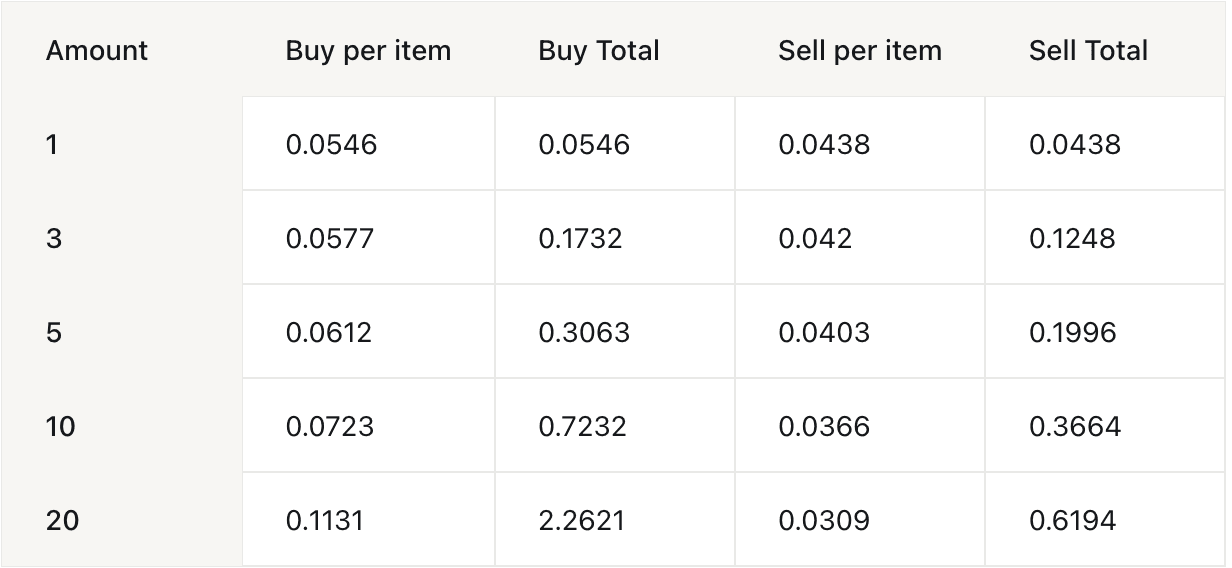Image resolution: width=1232 pixels, height=568 pixels.
Task: Click Buy Total cell showing 0.1732
Action: (x=580, y=239)
